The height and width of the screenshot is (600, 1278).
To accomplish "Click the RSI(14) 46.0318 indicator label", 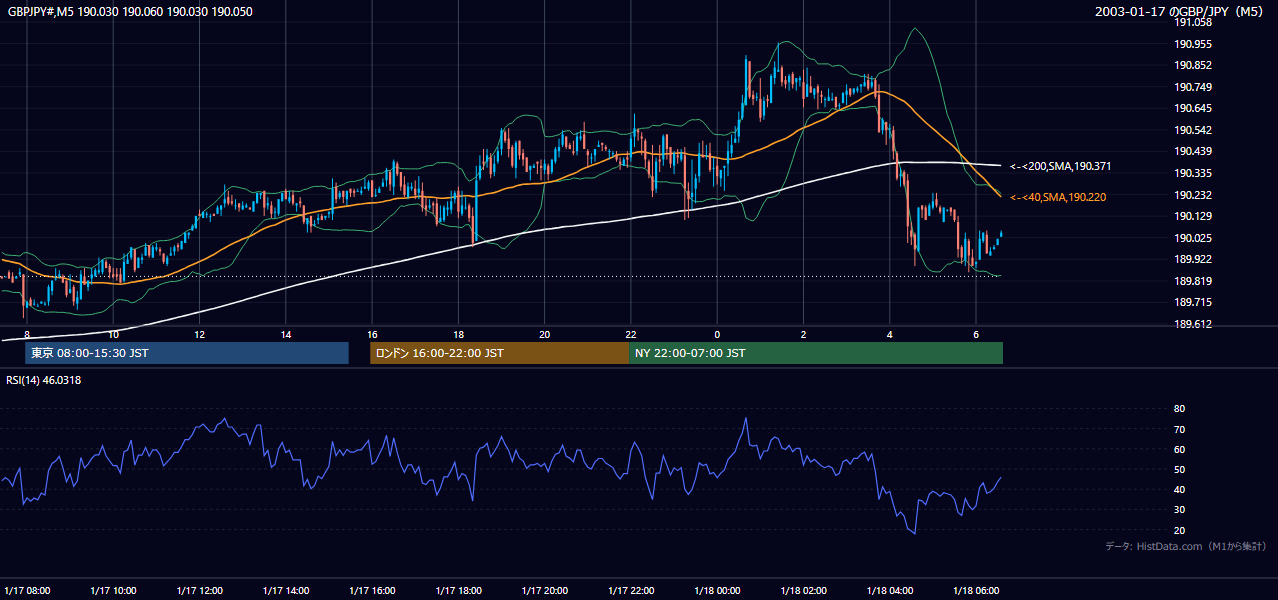I will coord(44,380).
